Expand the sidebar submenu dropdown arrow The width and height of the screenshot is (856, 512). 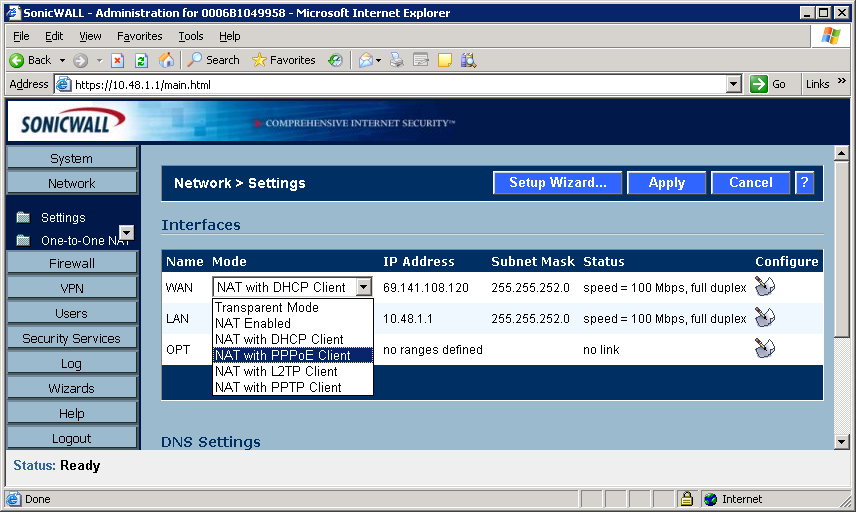pyautogui.click(x=126, y=233)
